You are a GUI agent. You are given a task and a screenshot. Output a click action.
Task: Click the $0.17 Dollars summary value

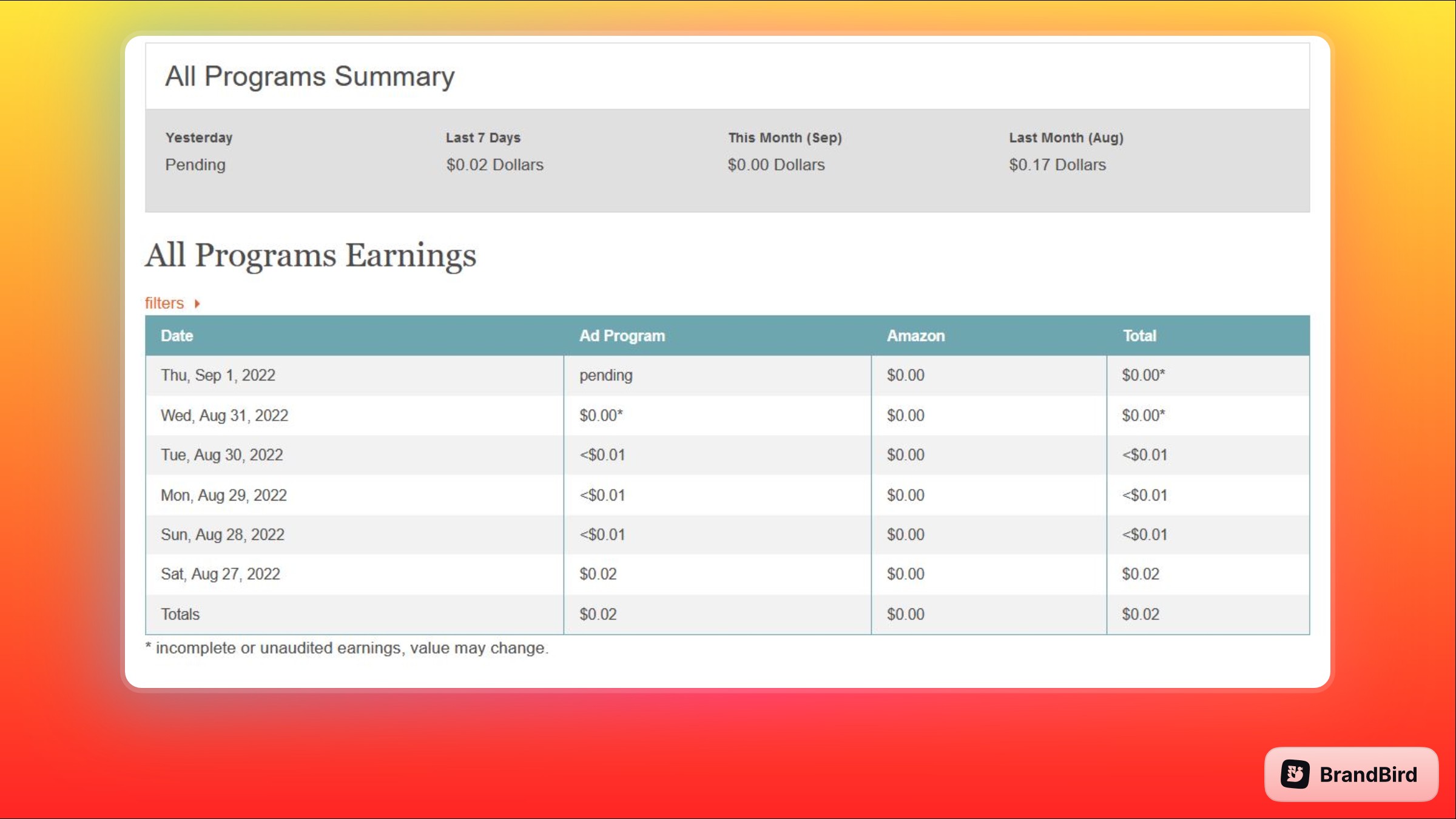pos(1057,165)
